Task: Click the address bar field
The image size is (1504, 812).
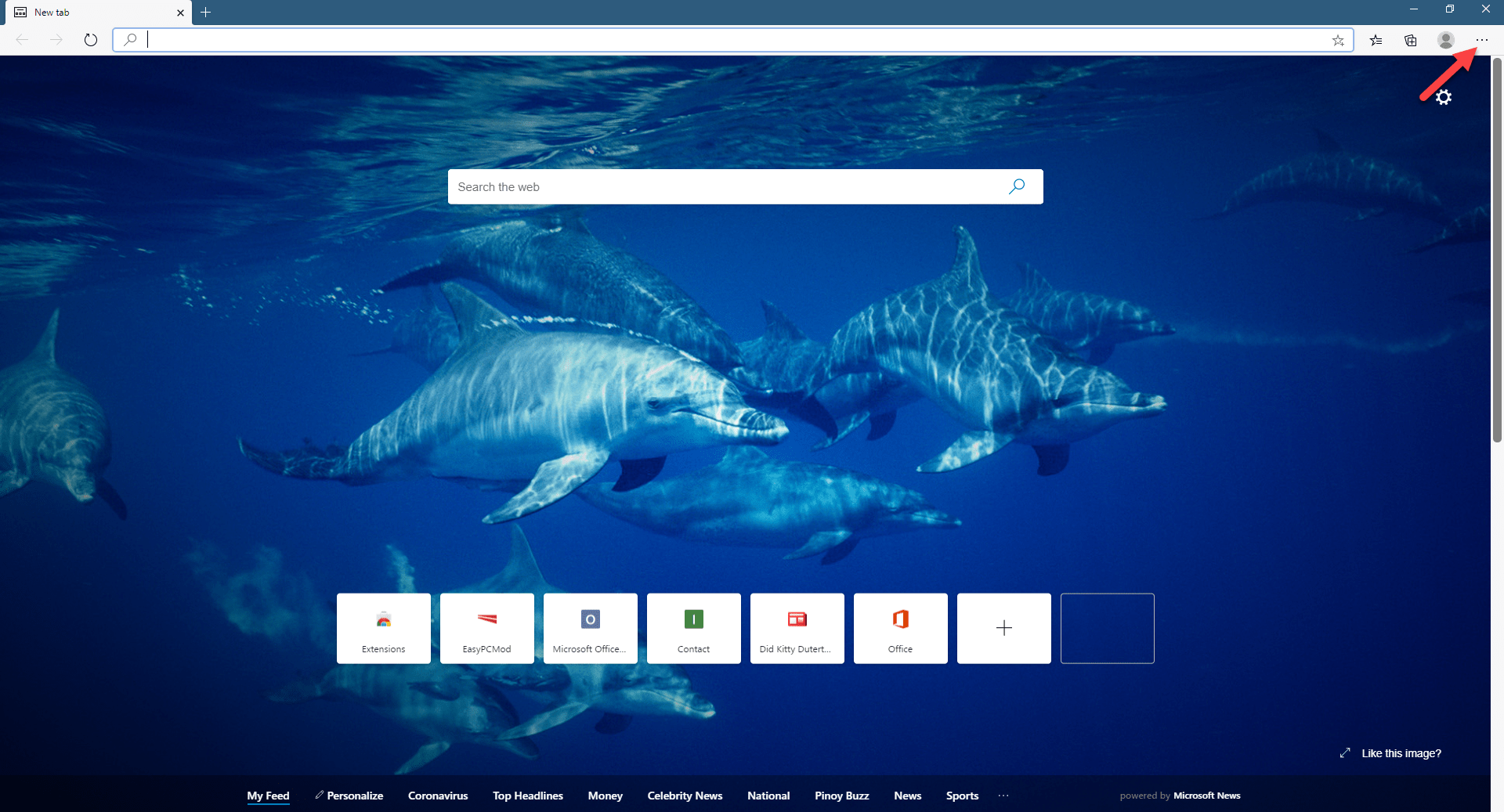Action: click(732, 40)
